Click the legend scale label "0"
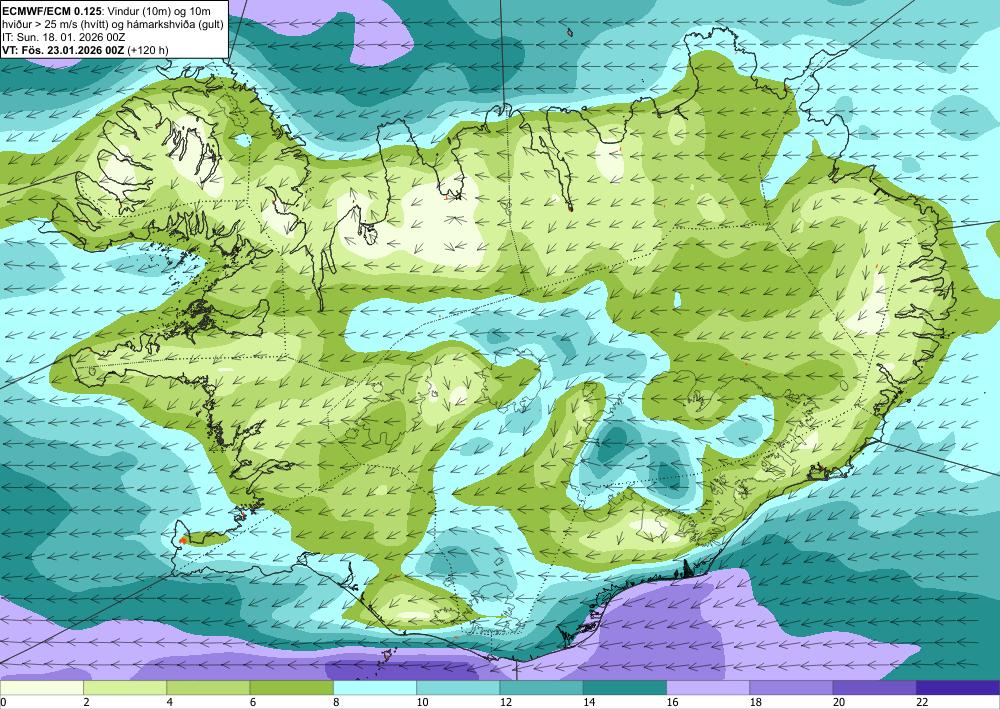Image resolution: width=1000 pixels, height=709 pixels. [x=3, y=702]
